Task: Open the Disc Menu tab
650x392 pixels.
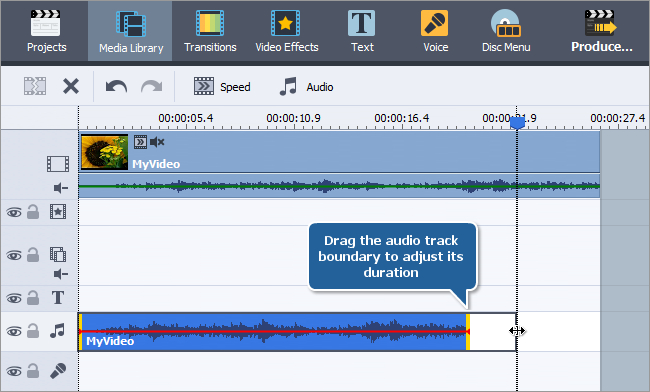Action: click(x=506, y=31)
